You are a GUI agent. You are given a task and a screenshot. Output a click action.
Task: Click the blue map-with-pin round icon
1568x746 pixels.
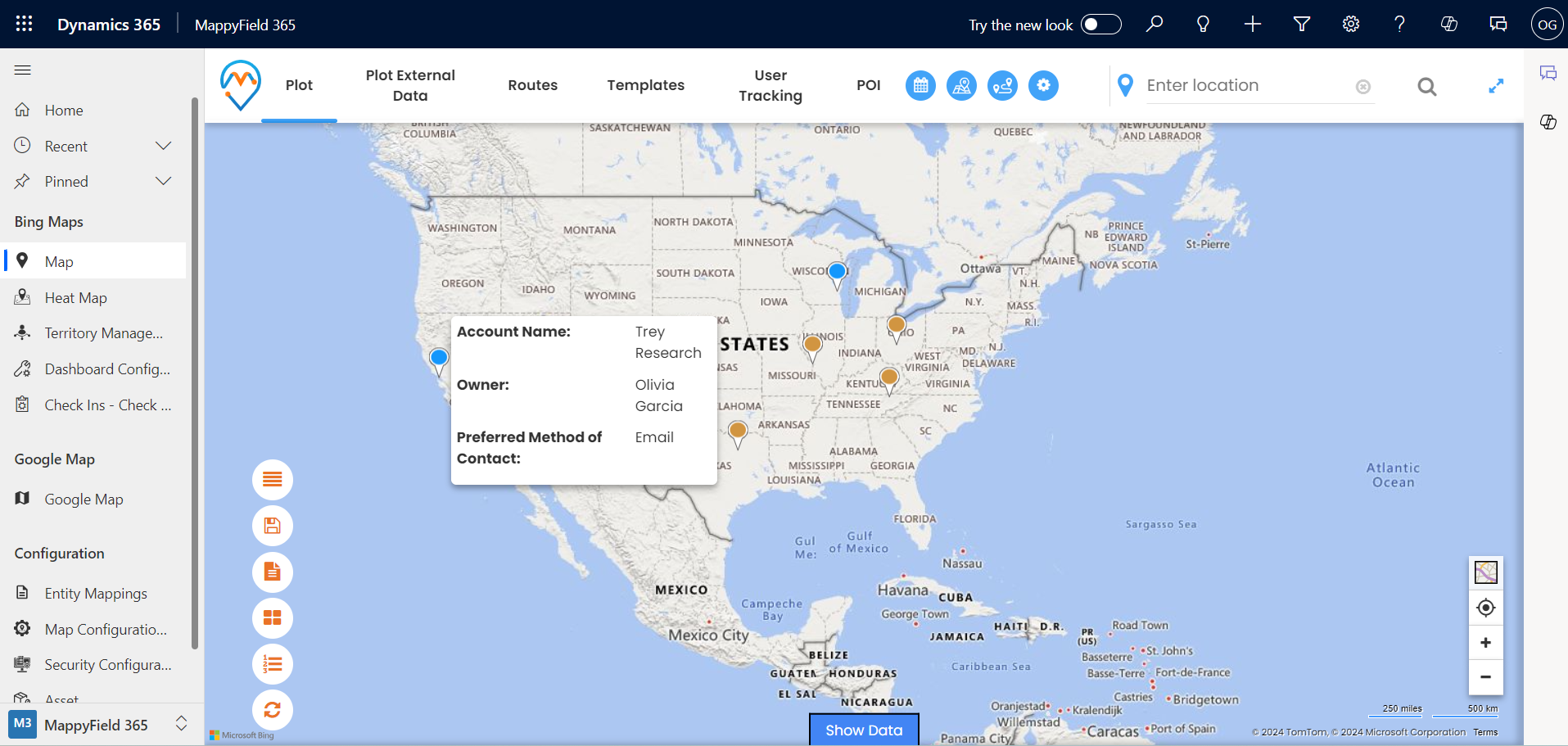click(x=961, y=85)
